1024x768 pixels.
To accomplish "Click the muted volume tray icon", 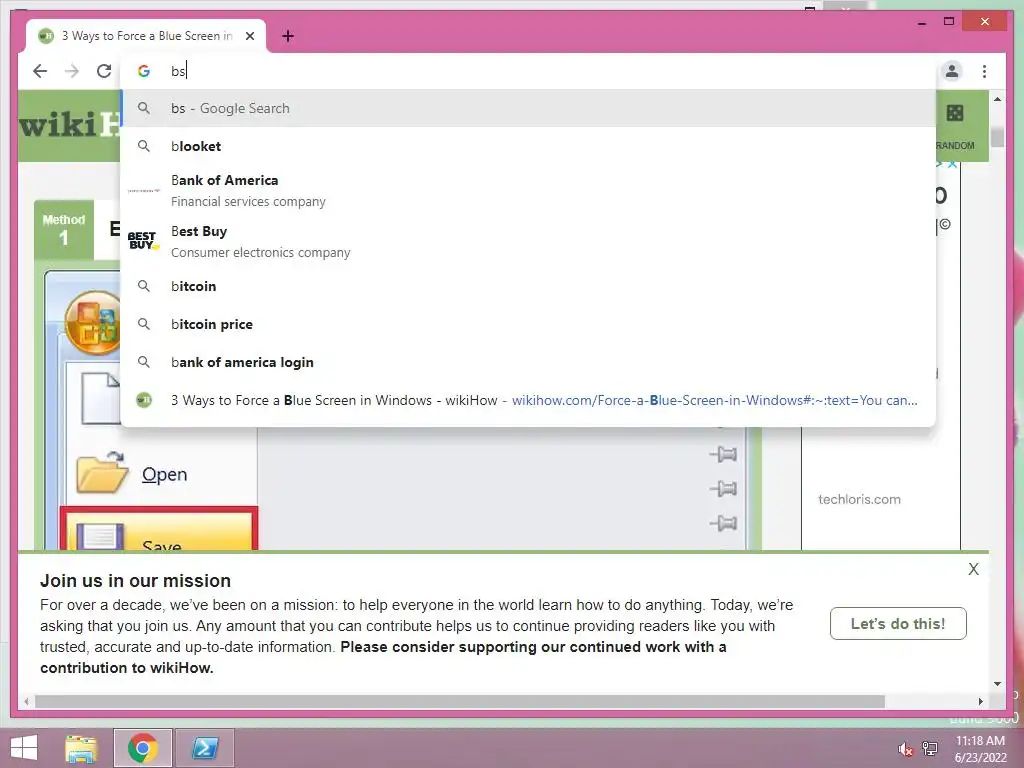I will click(x=904, y=749).
